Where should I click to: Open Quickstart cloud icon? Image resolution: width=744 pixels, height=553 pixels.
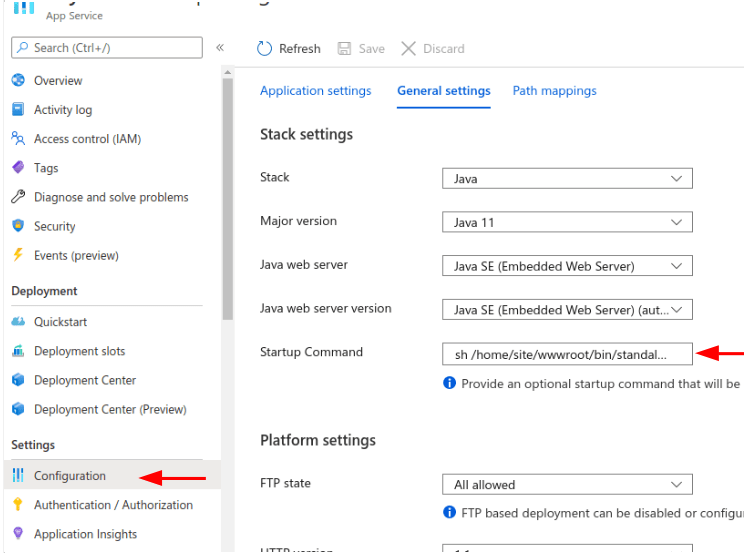point(18,322)
